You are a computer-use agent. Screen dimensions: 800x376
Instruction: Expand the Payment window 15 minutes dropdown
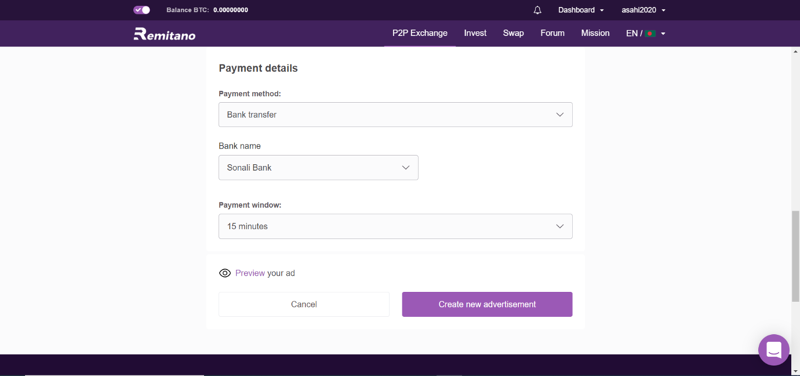pyautogui.click(x=395, y=226)
